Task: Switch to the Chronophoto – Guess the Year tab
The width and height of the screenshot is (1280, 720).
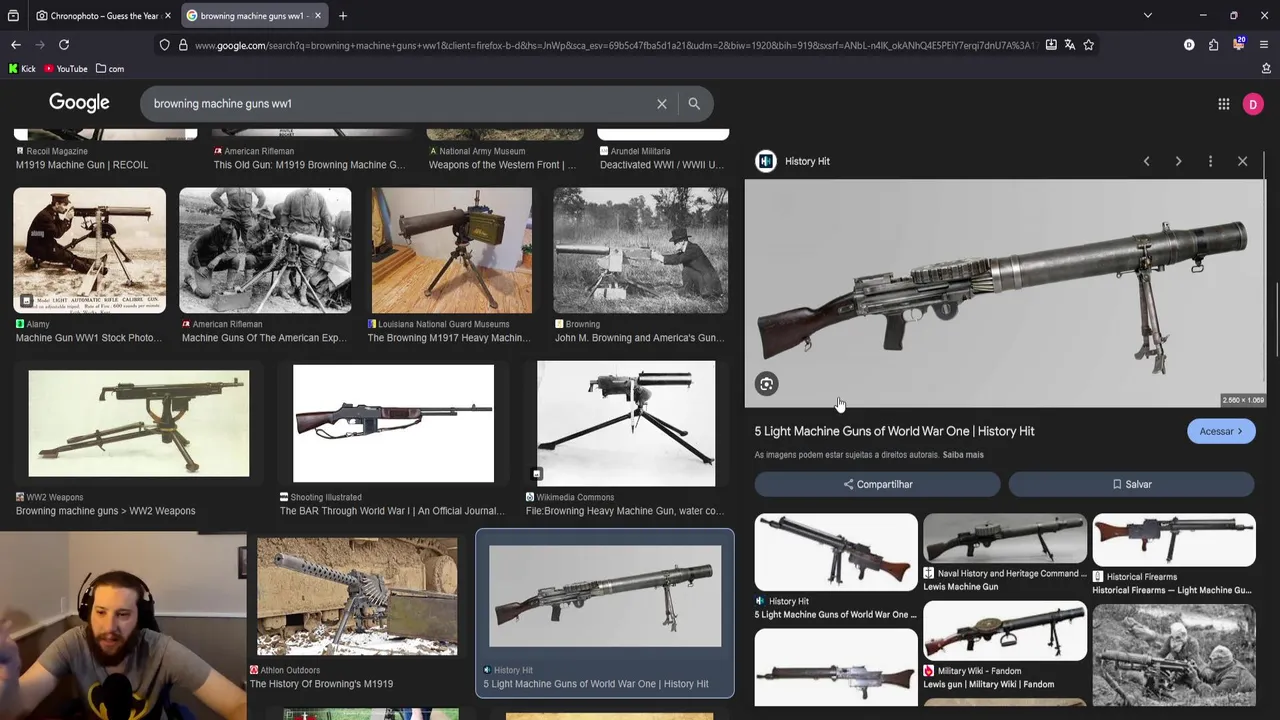Action: coord(98,16)
